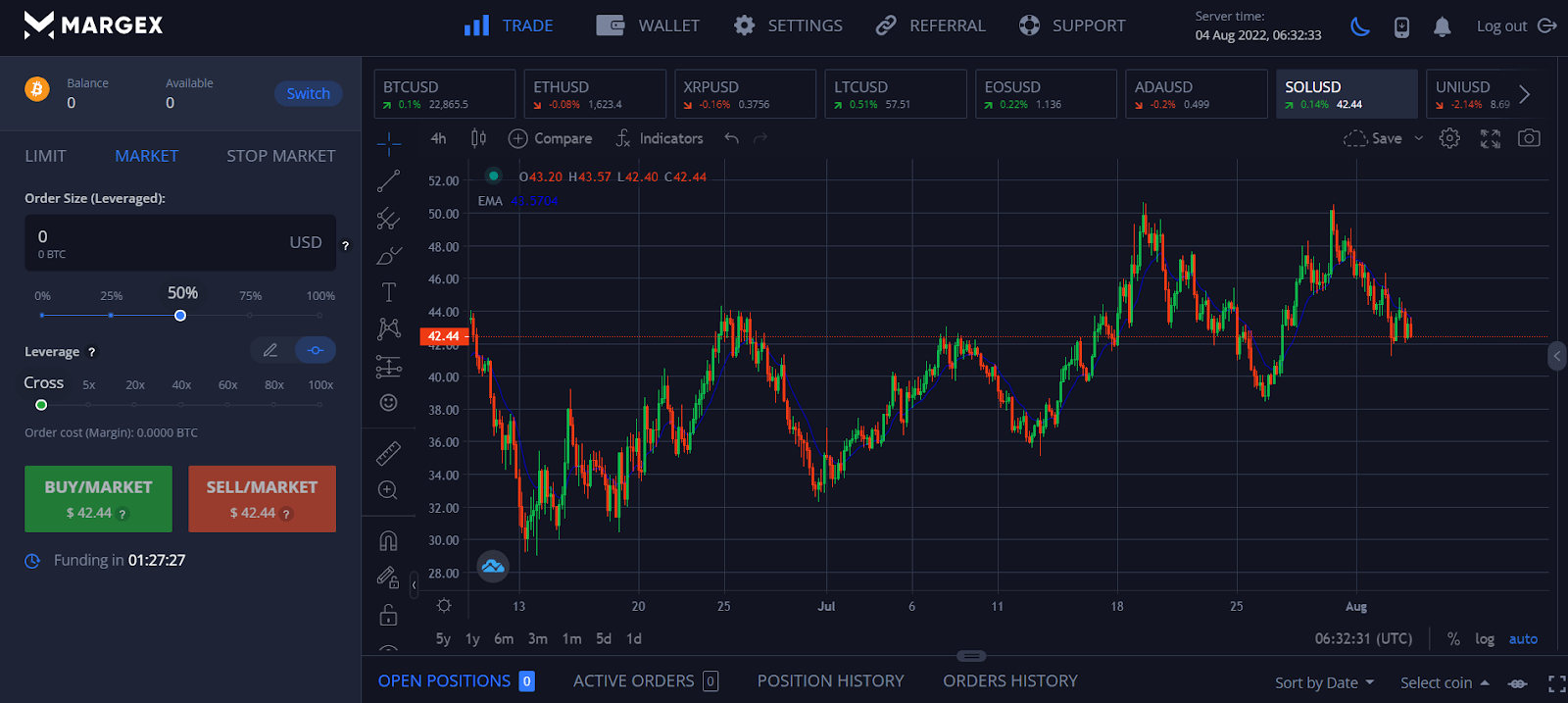1568x703 pixels.
Task: Open scale settings gear below the price axis
Action: coord(444,606)
